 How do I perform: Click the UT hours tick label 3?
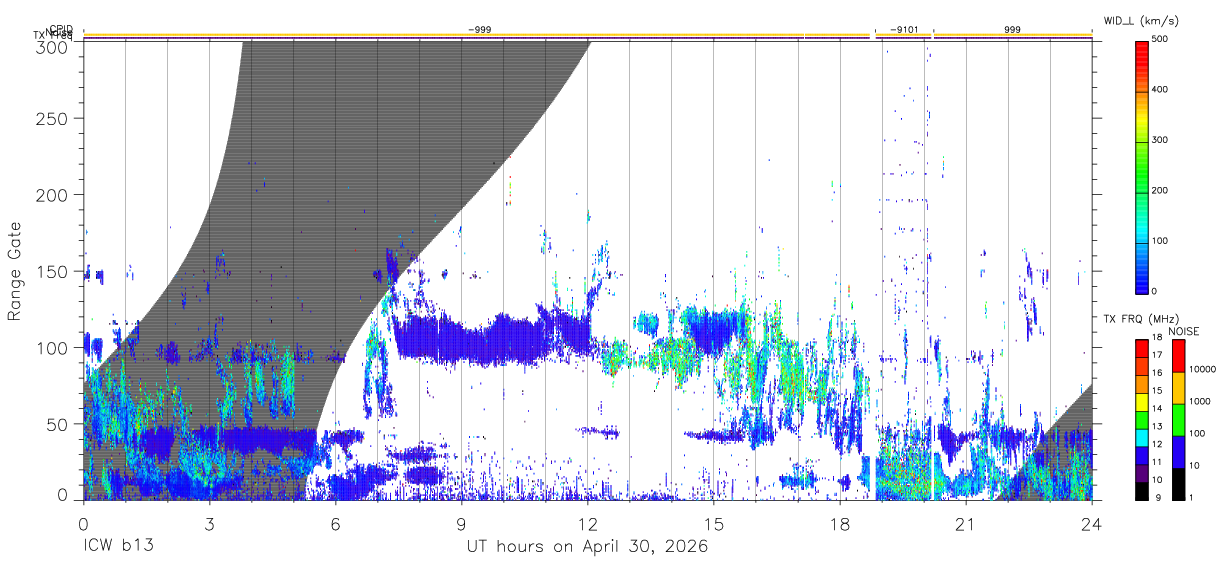point(209,523)
